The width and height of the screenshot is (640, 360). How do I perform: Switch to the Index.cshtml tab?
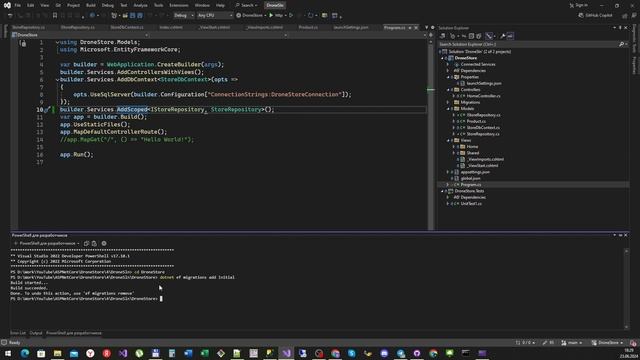171,27
